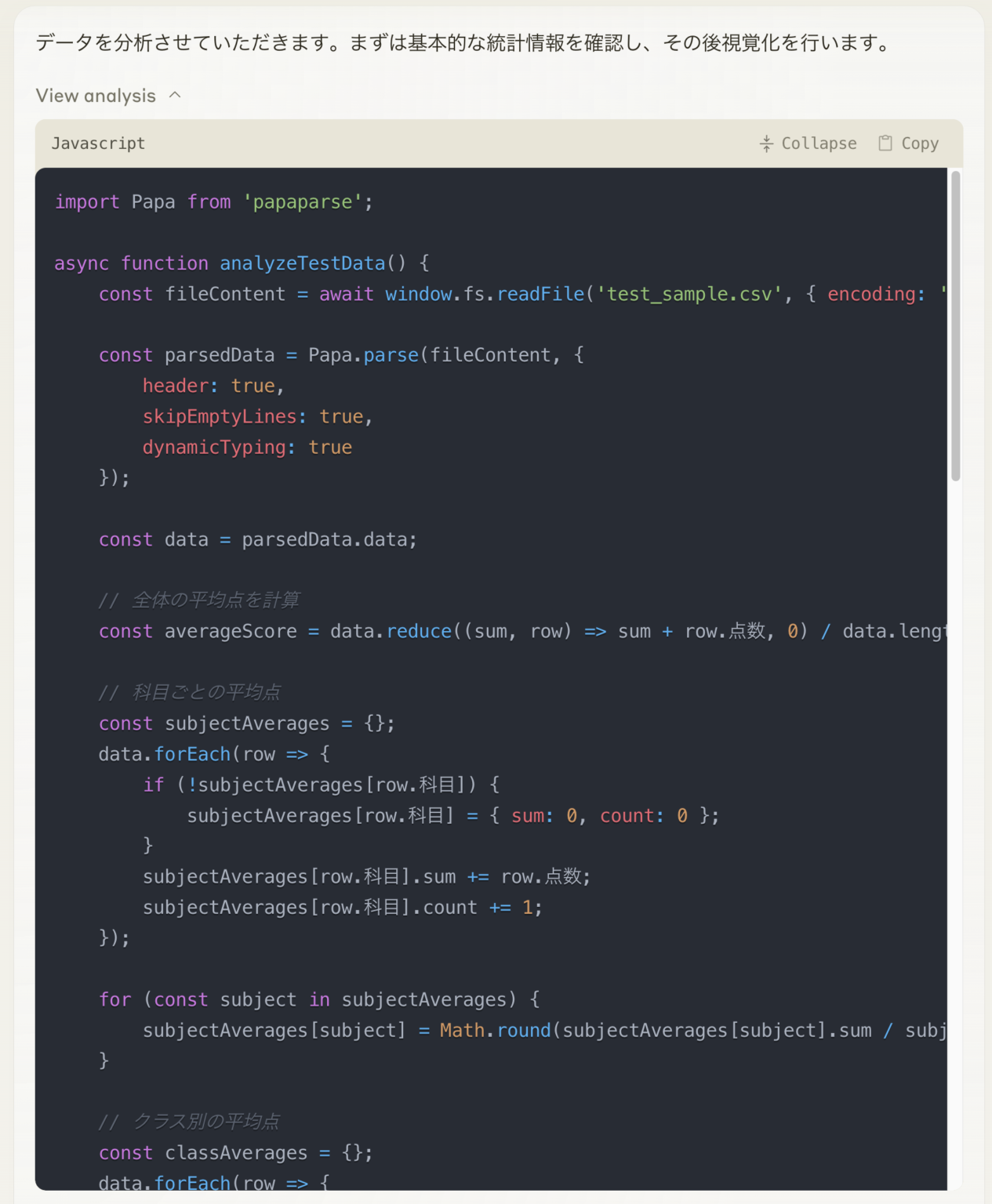992x1204 pixels.
Task: Click the 科目ごとの平均点 comment line
Action: tap(205, 692)
